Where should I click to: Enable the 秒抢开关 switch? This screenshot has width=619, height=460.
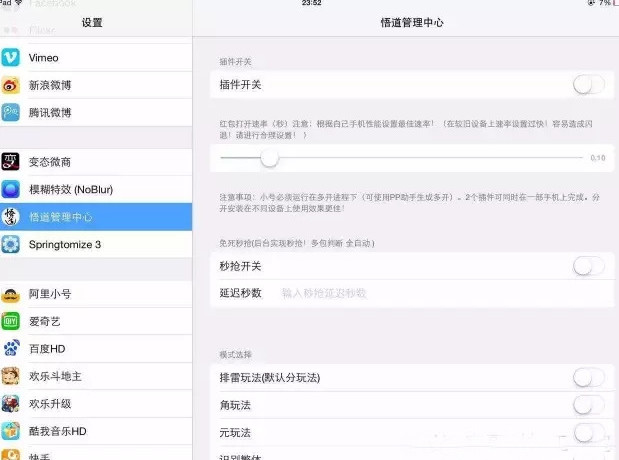589,266
